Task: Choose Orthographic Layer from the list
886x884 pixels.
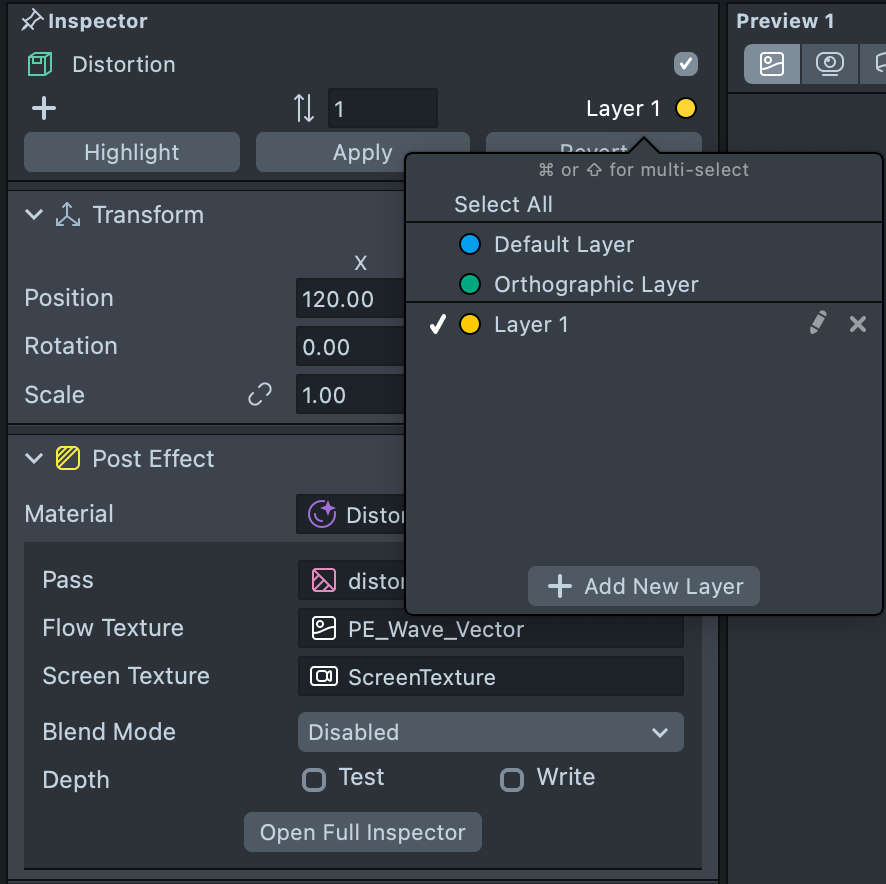Action: (596, 285)
